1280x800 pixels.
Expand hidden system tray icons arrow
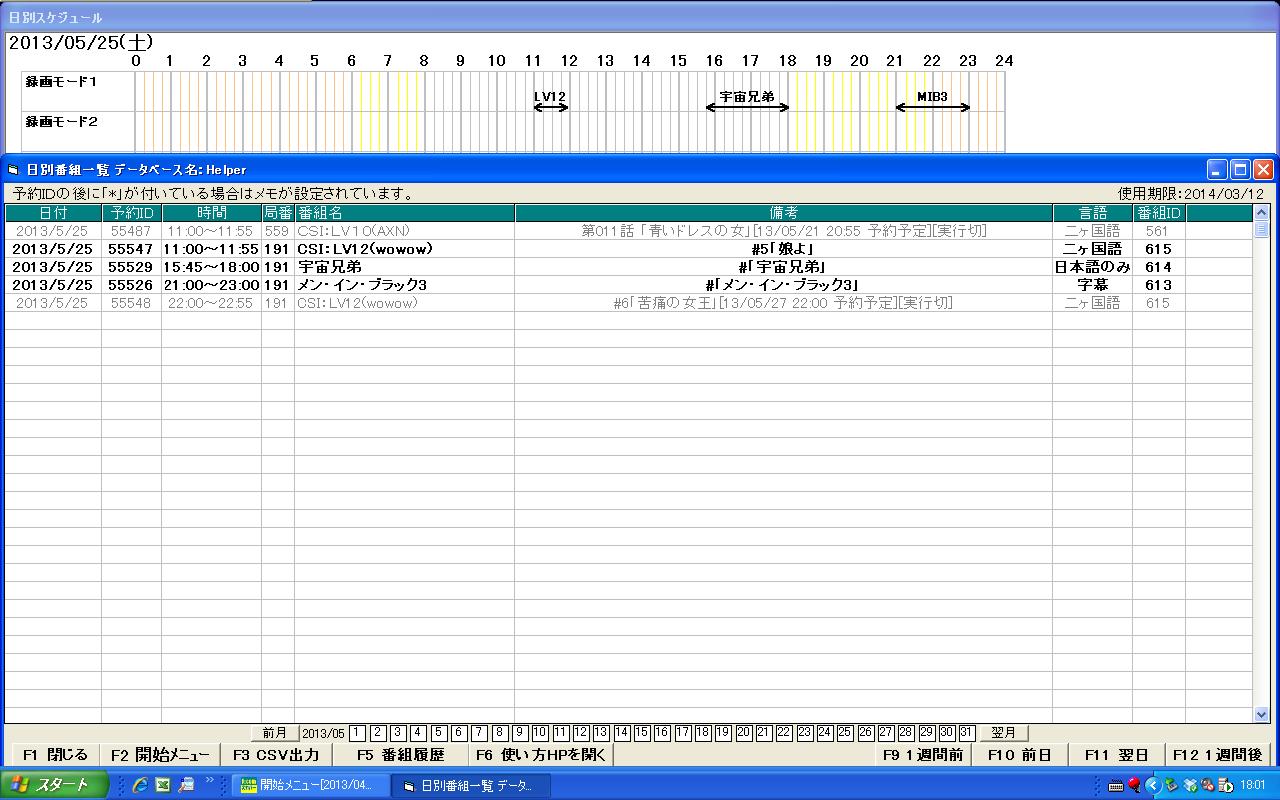(x=1152, y=786)
